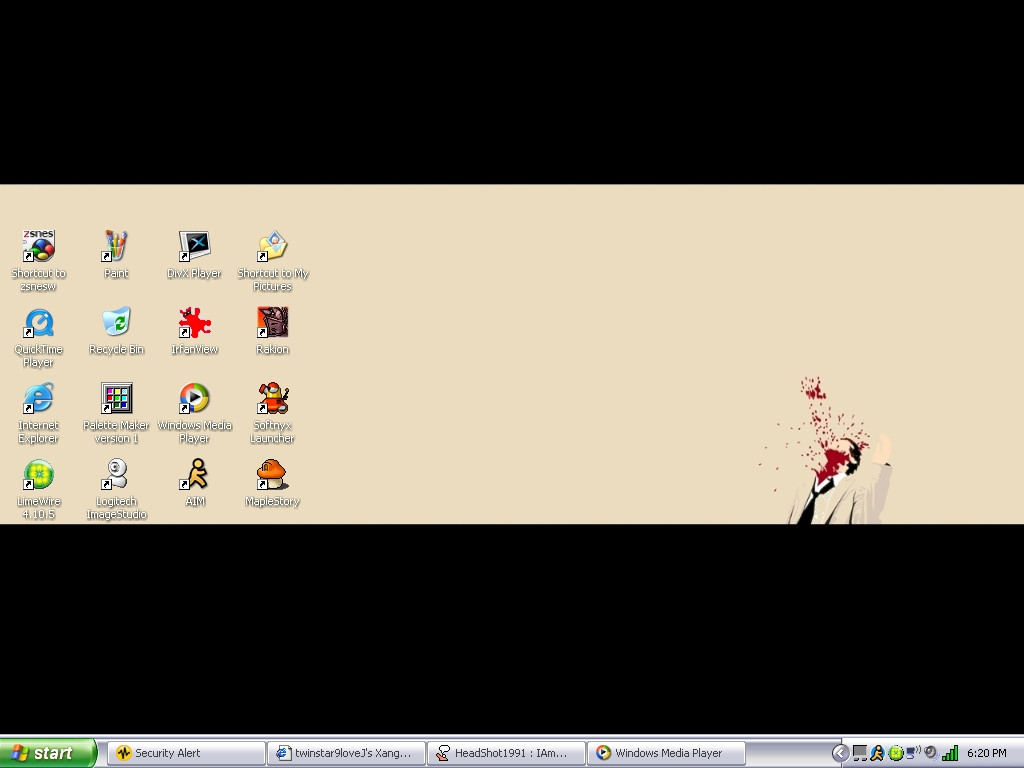The width and height of the screenshot is (1024, 768).
Task: Select the Internet Explorer desktop icon
Action: point(39,398)
